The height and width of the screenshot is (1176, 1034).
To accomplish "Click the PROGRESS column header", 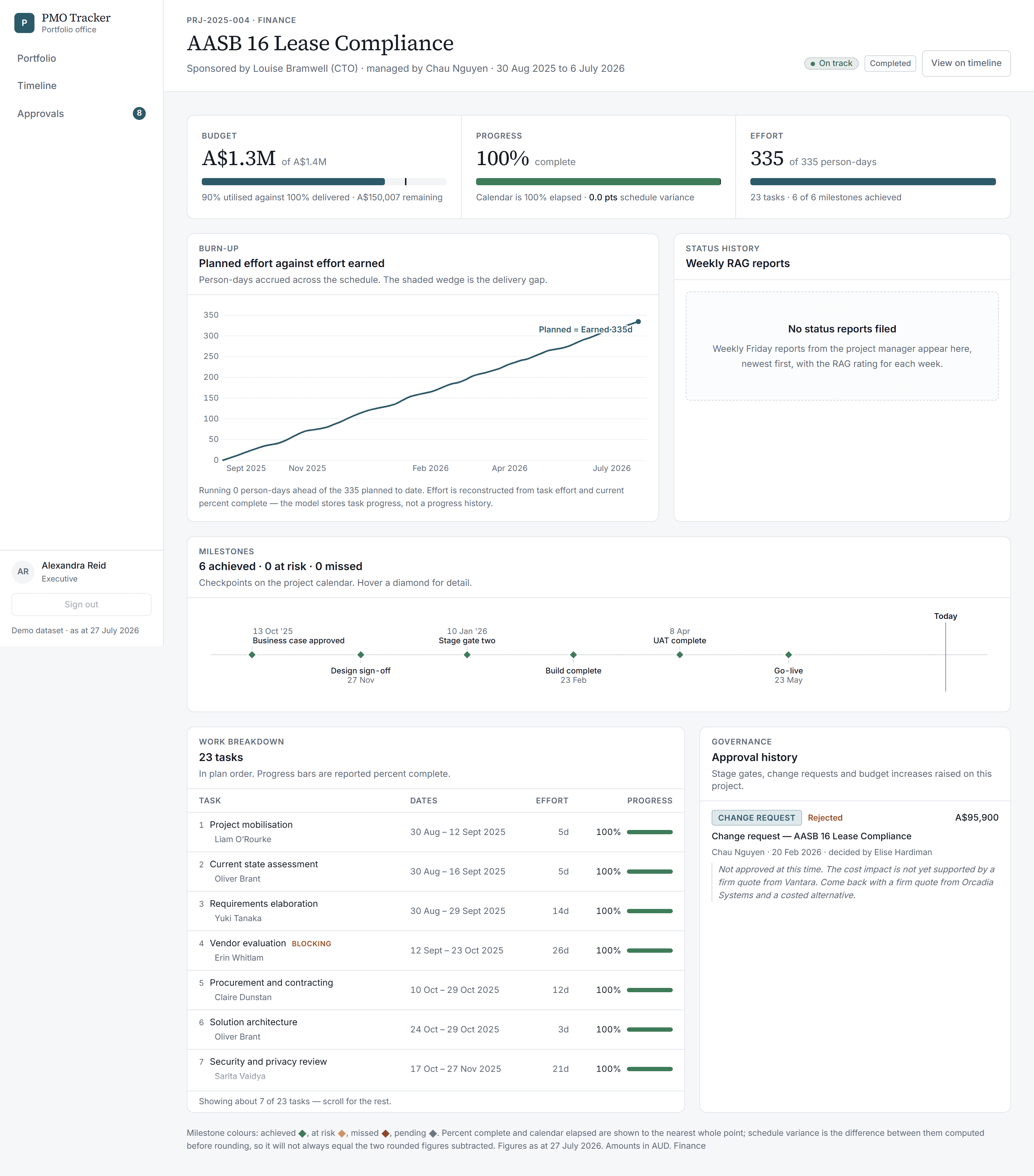I will (x=649, y=801).
